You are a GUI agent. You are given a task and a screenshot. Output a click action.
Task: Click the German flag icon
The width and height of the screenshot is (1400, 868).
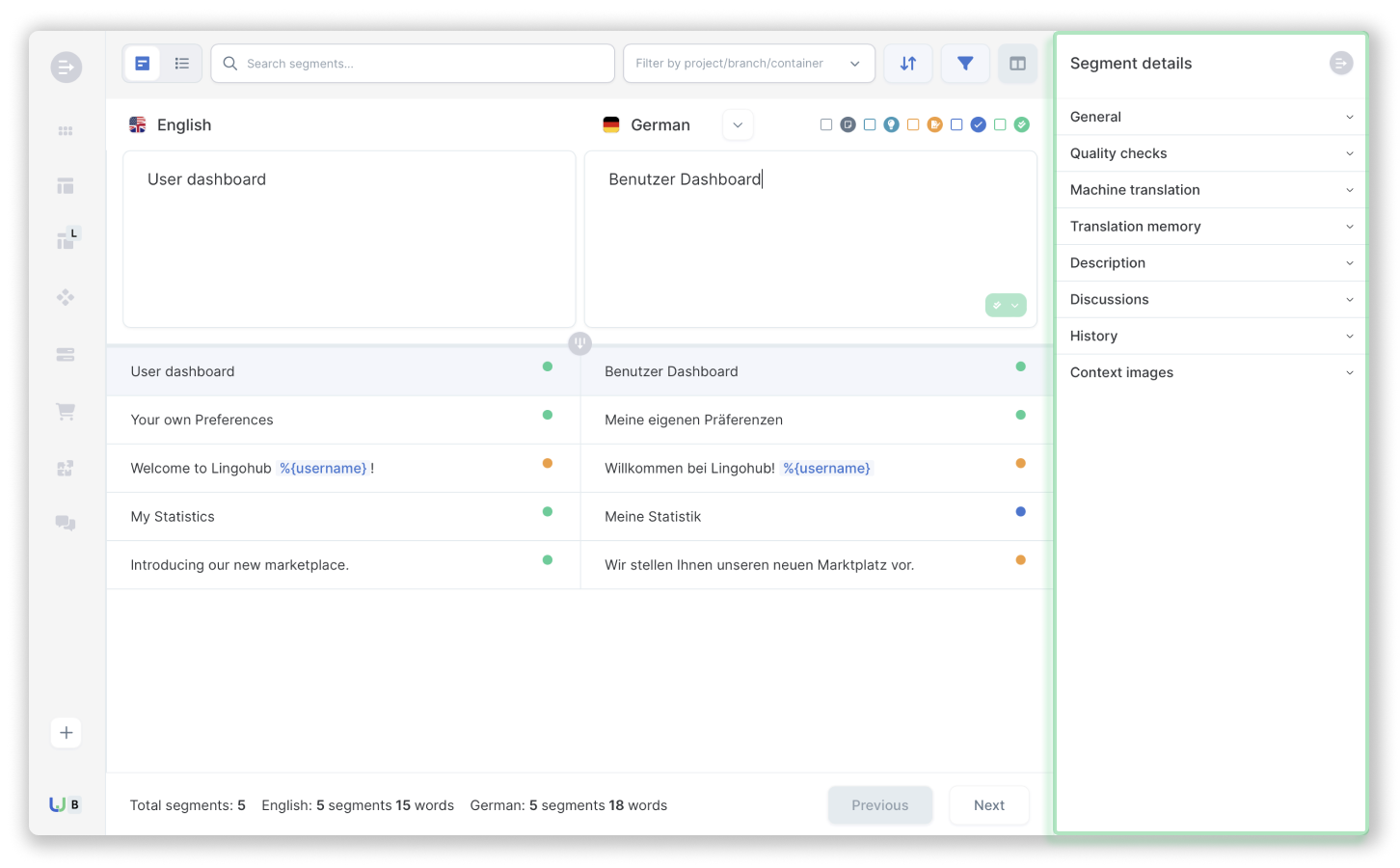[x=611, y=124]
